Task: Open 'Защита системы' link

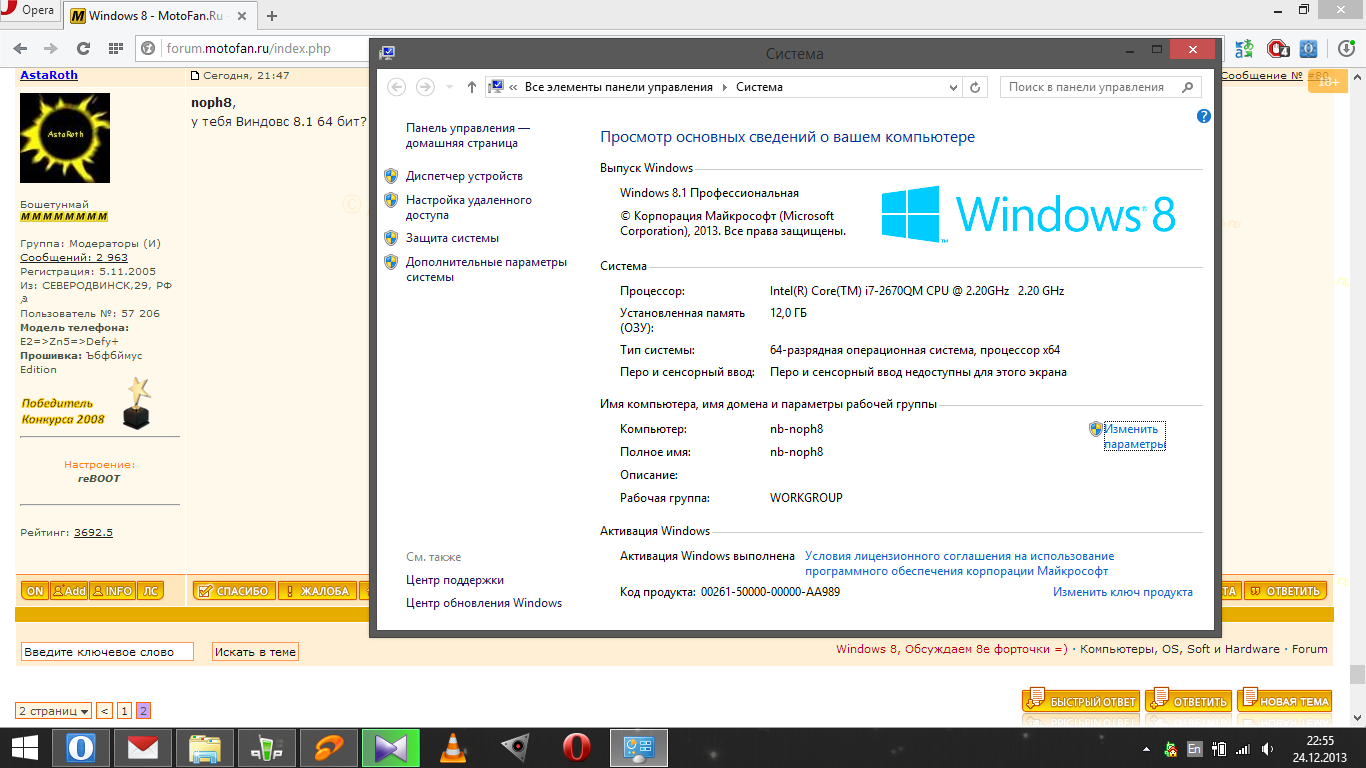Action: coord(452,238)
